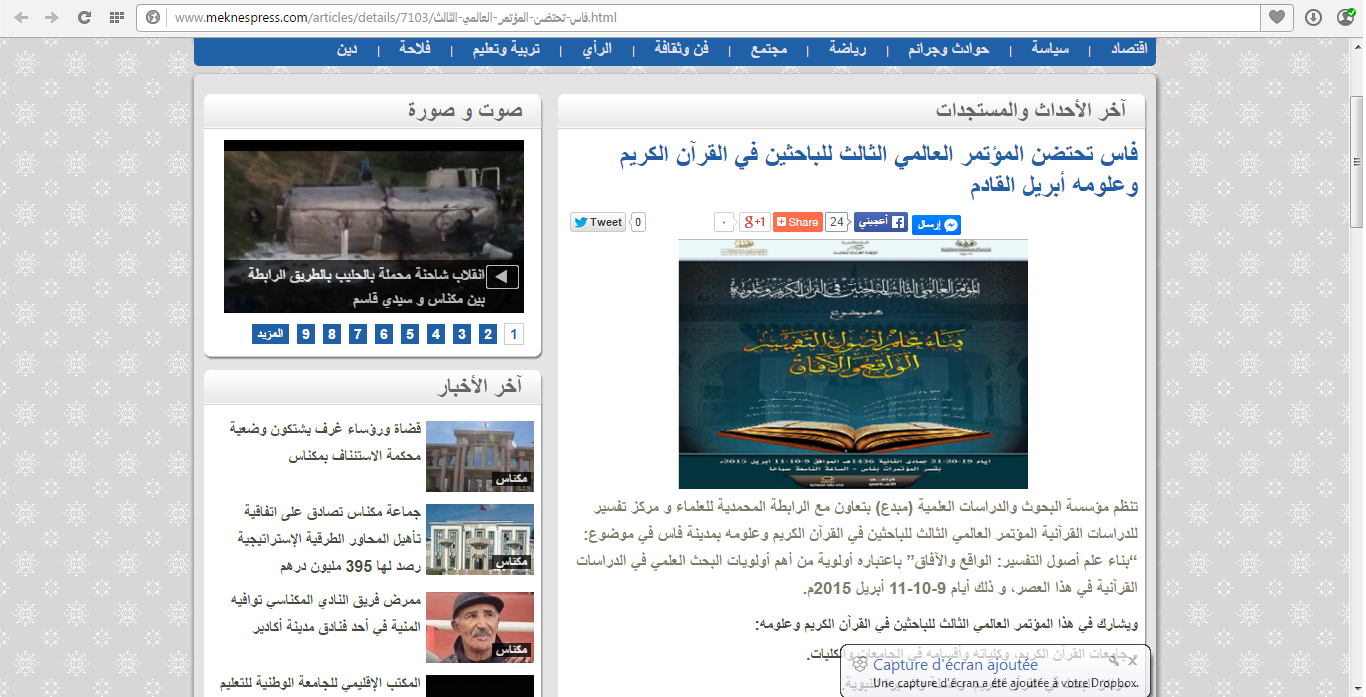Screen dimensions: 1366x697
Task: Bookmark the page with the heart icon
Action: (1277, 18)
